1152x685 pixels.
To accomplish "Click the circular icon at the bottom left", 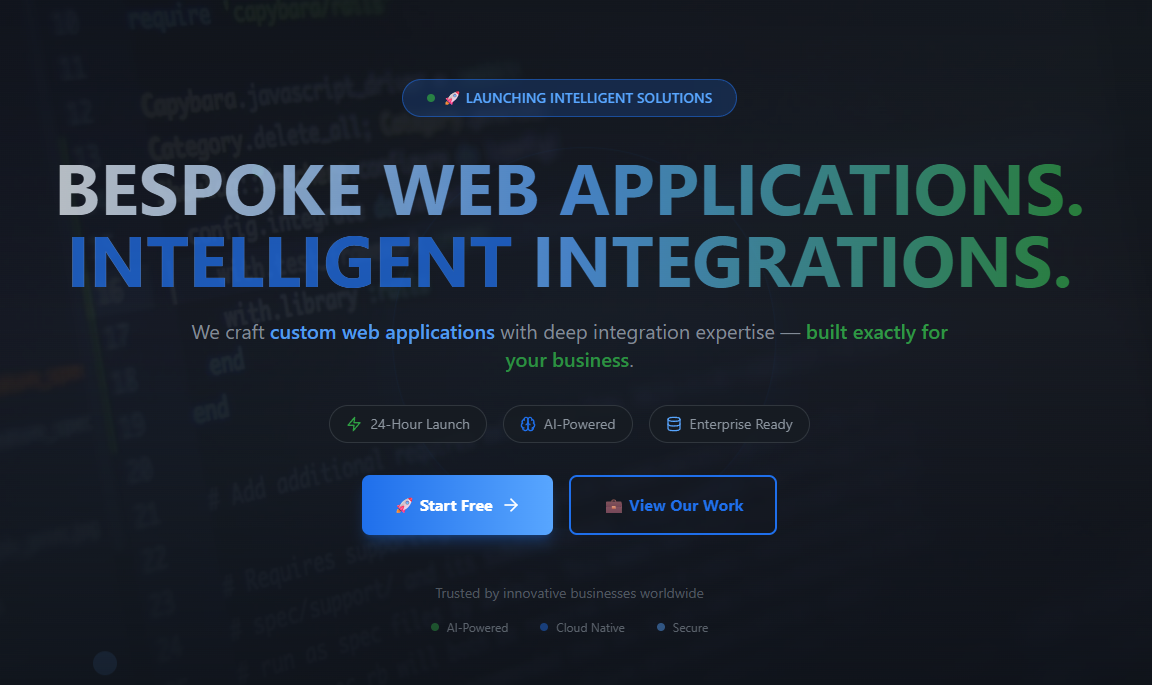I will [x=104, y=663].
